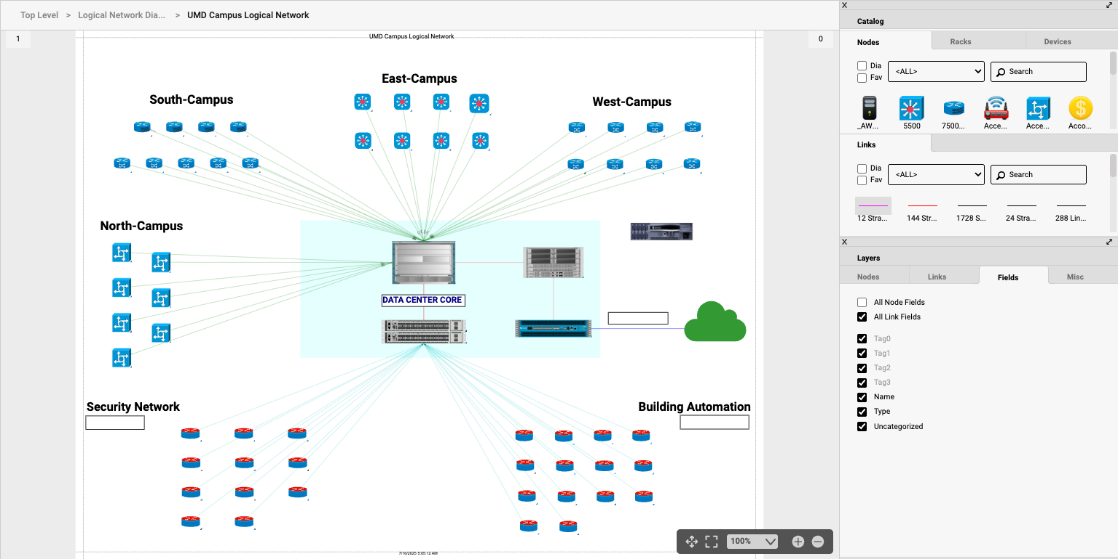Zoom in with the plus button
The height and width of the screenshot is (559, 1118).
pyautogui.click(x=798, y=541)
